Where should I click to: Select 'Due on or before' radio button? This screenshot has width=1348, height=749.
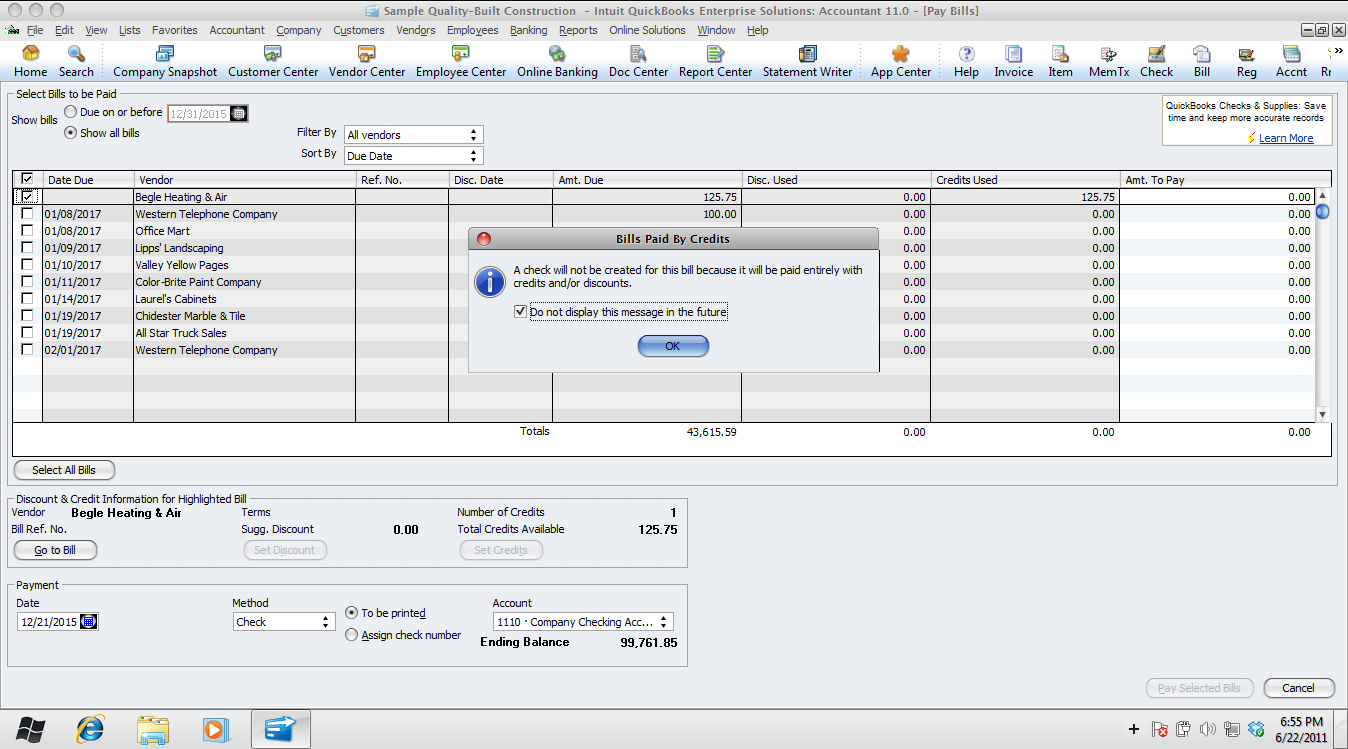click(71, 112)
